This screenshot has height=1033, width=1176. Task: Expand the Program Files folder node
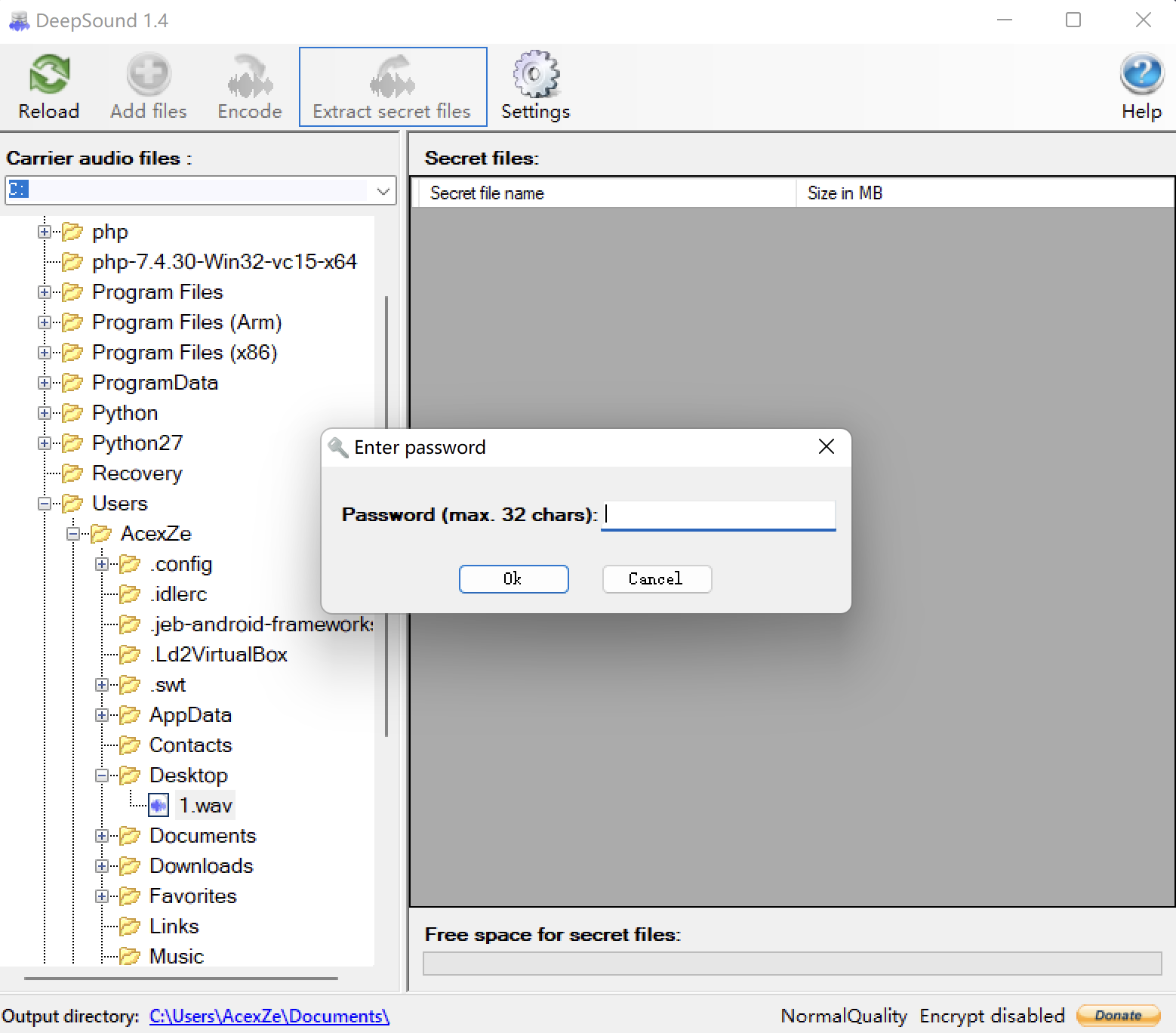(x=45, y=292)
